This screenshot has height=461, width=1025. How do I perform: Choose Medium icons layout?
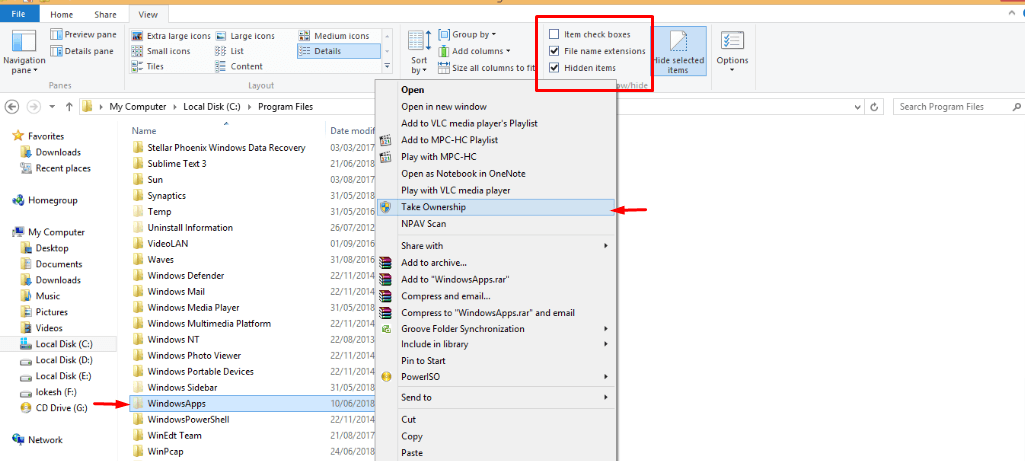click(334, 36)
